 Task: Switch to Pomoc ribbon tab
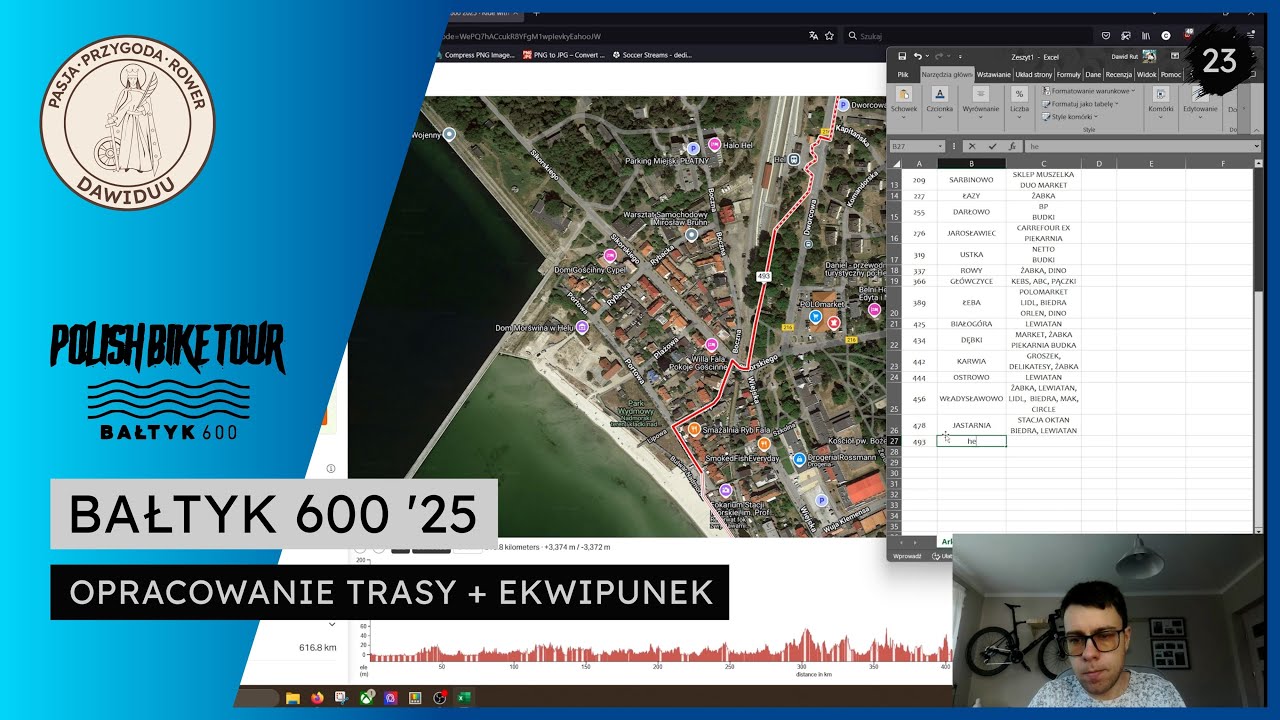(x=1170, y=75)
